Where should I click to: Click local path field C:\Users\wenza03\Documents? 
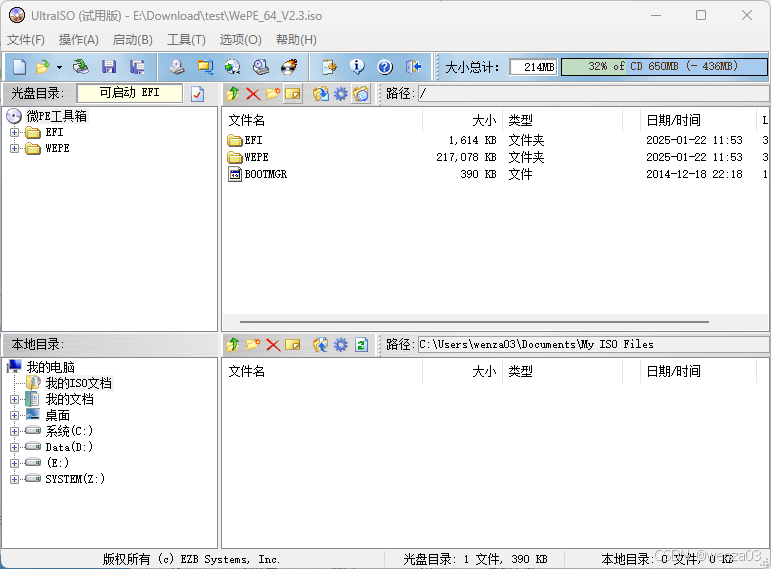[x=593, y=344]
